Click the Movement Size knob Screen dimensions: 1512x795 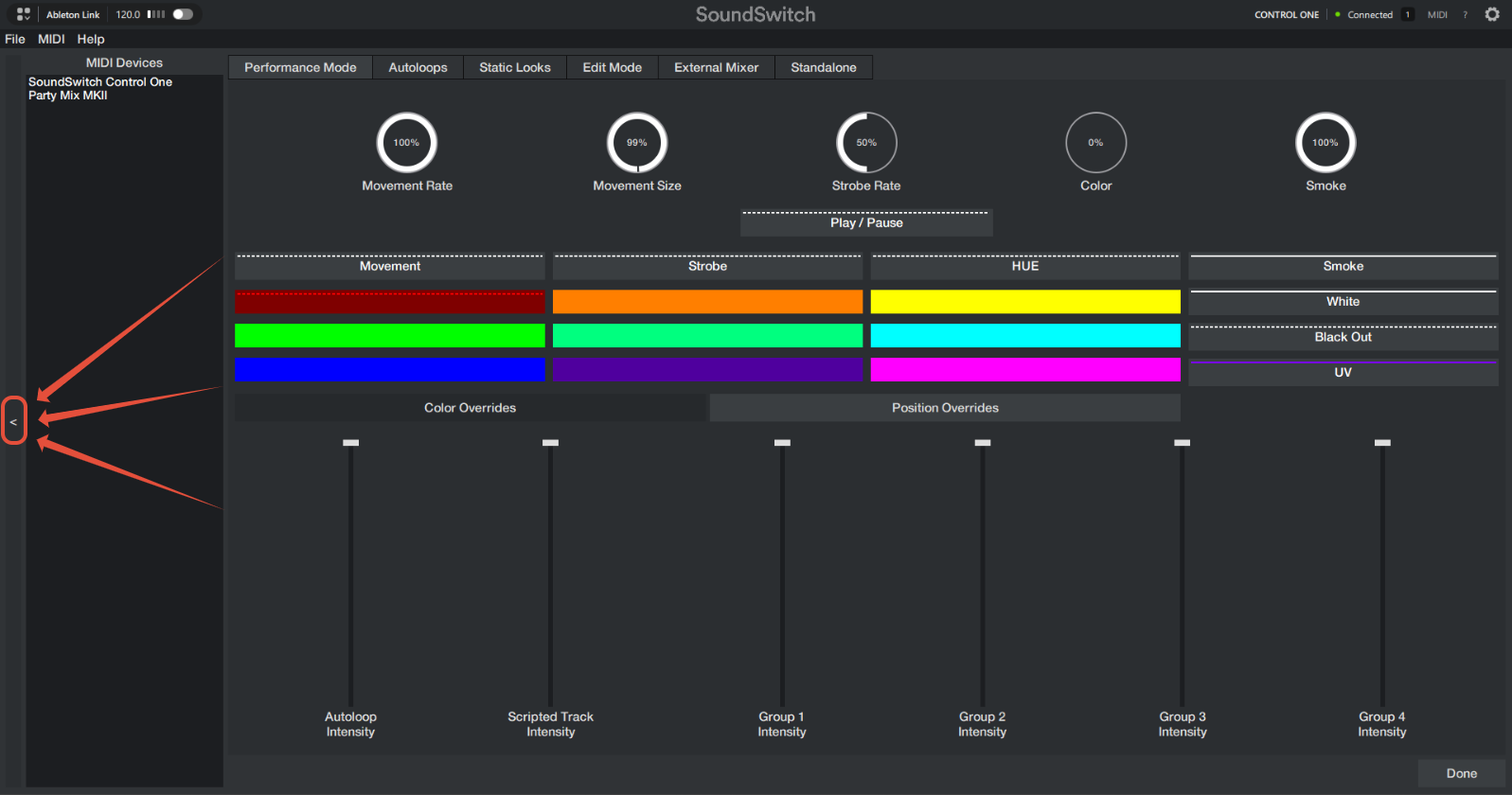click(x=637, y=143)
